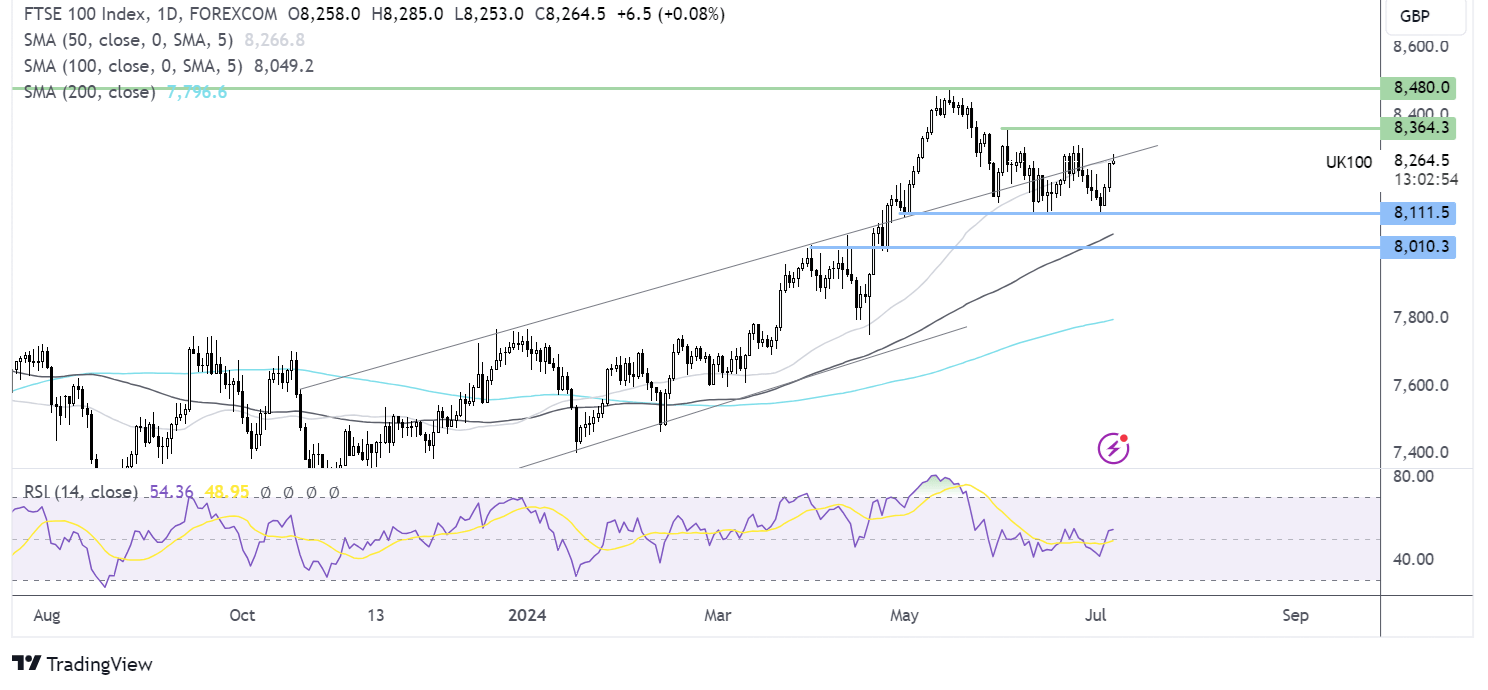Click the Oct label on time axis

pos(242,615)
